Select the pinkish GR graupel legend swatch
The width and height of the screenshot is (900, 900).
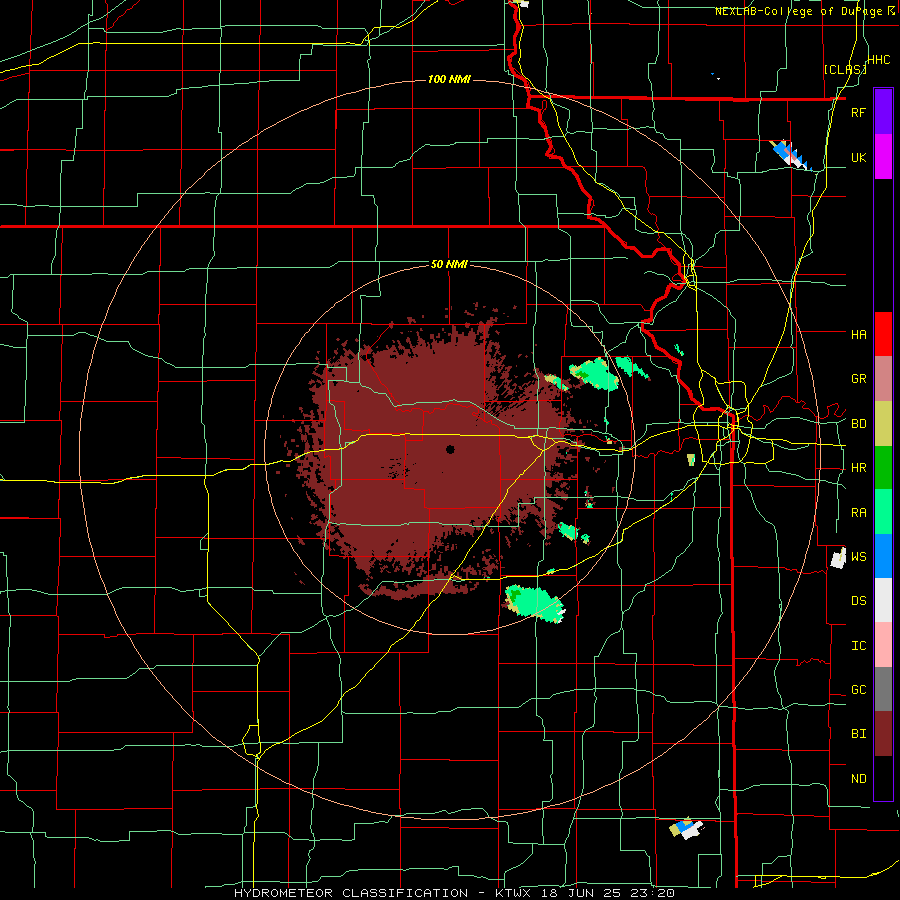tap(883, 379)
